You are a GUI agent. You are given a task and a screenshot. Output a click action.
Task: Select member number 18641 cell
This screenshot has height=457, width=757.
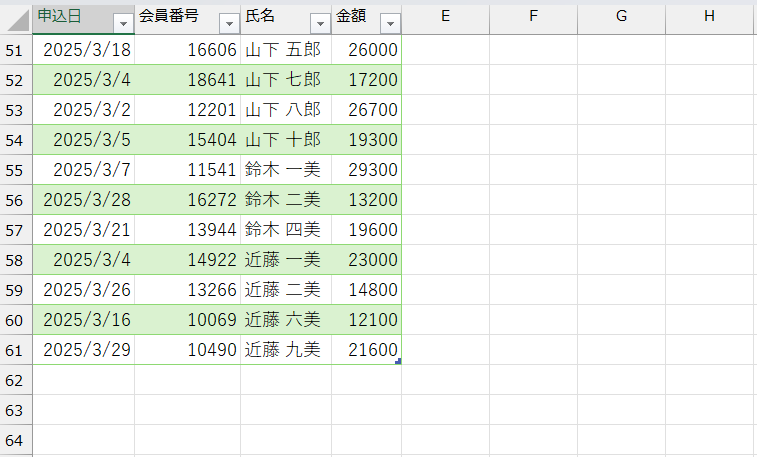click(x=187, y=80)
